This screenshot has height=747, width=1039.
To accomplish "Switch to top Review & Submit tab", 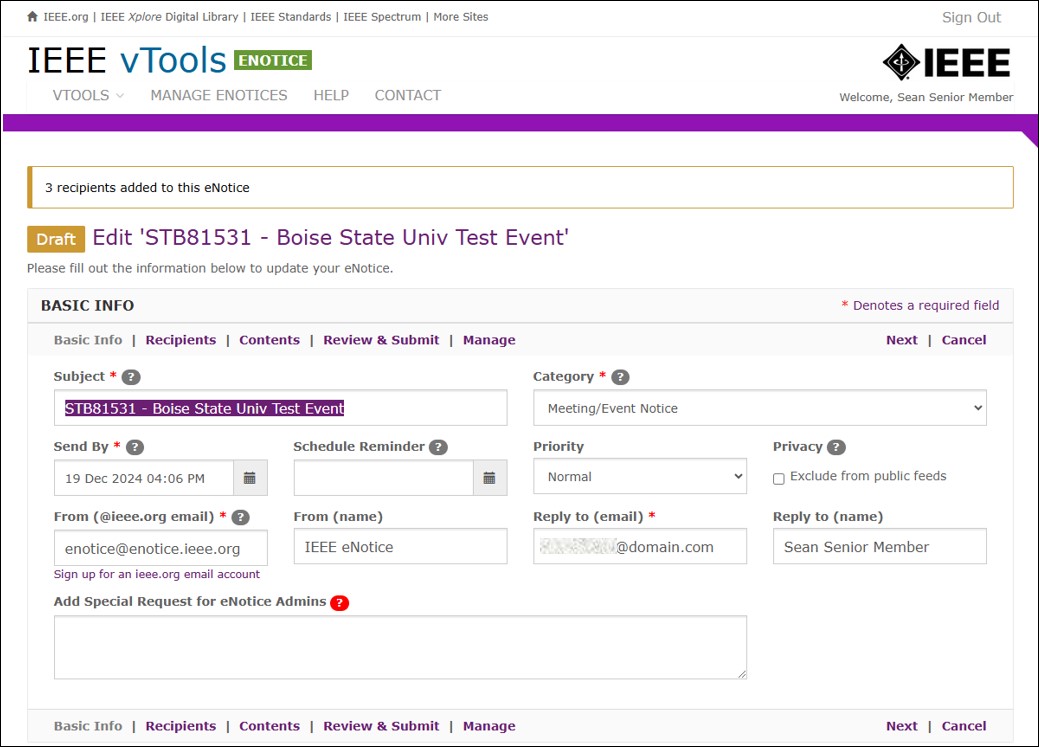I will 381,340.
